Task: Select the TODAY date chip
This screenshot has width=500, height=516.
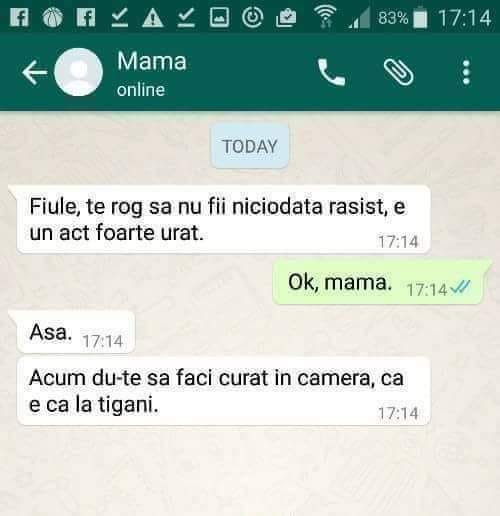Action: pyautogui.click(x=250, y=146)
